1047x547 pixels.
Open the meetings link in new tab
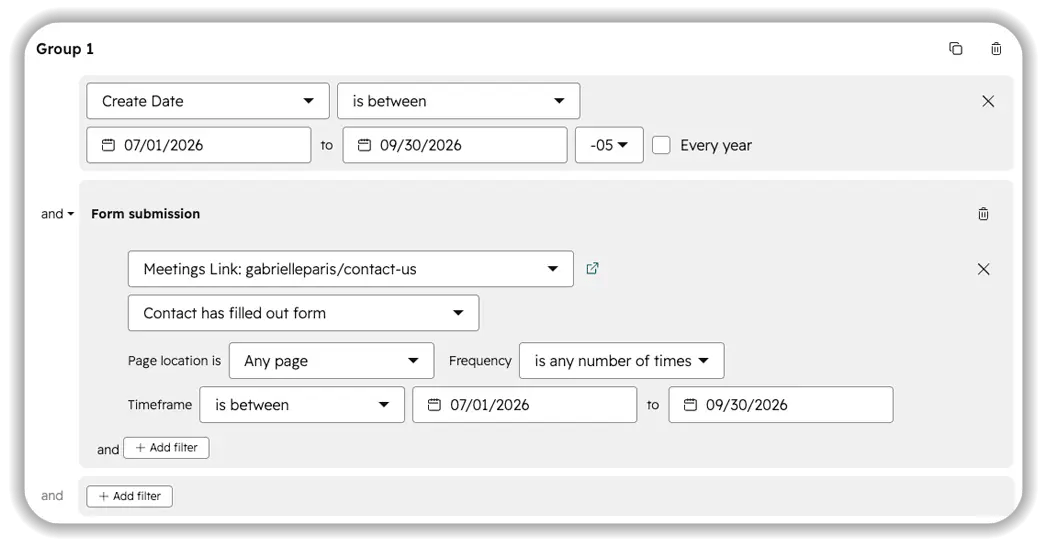click(x=592, y=268)
